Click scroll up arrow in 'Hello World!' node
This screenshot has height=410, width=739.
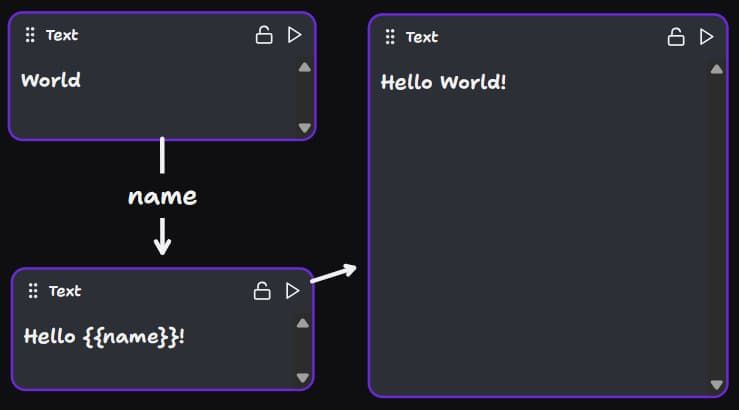point(716,70)
